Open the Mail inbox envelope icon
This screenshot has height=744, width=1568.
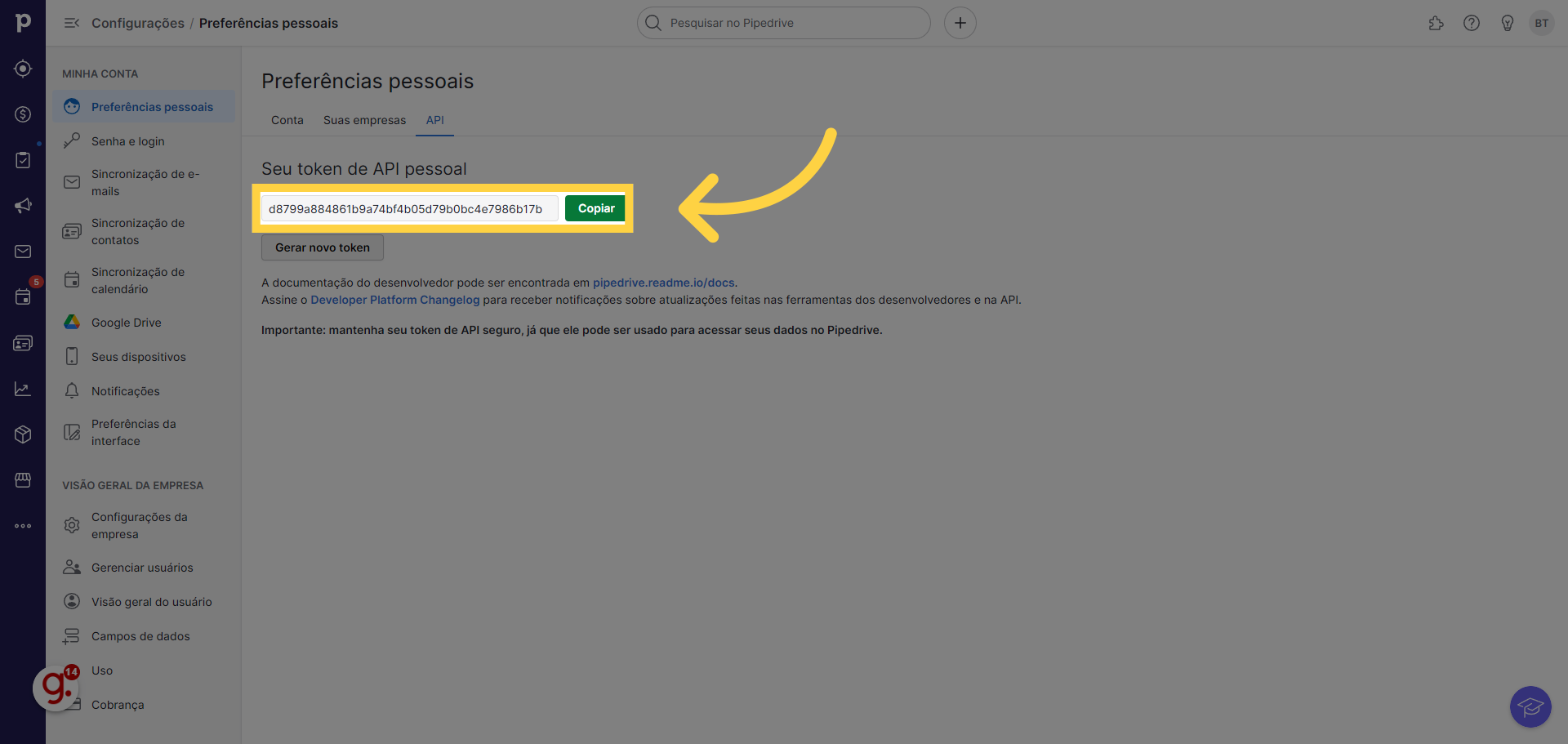coord(23,252)
